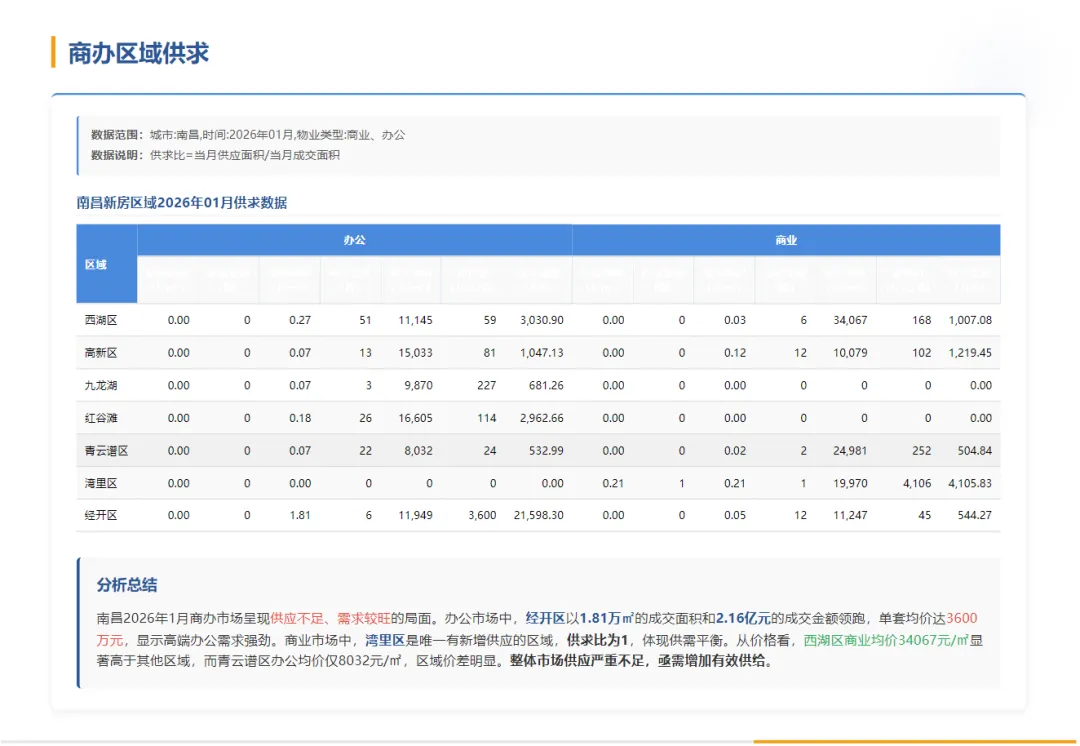Click the 4,106 cell in 湾里区 row
Image resolution: width=1080 pixels, height=746 pixels.
(917, 484)
